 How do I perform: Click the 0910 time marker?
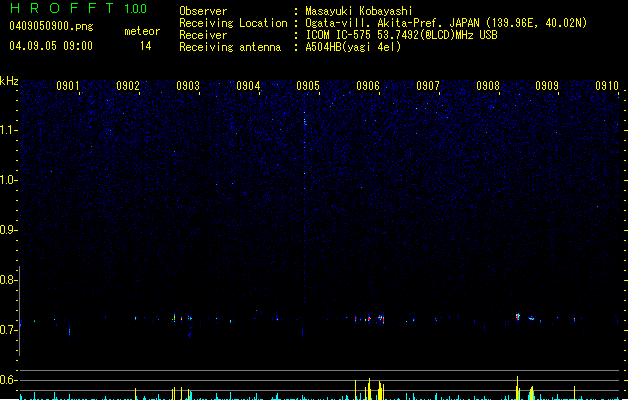click(607, 86)
